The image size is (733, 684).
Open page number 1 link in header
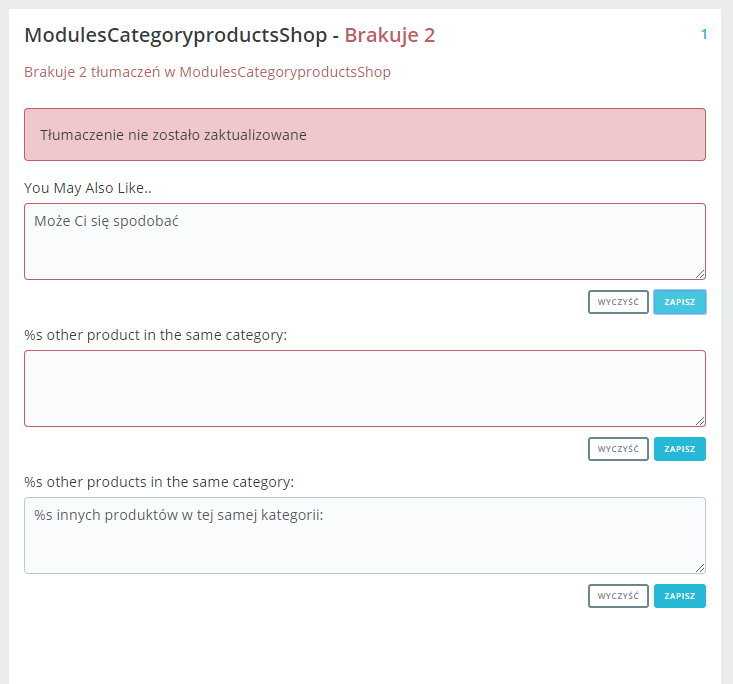(x=704, y=35)
